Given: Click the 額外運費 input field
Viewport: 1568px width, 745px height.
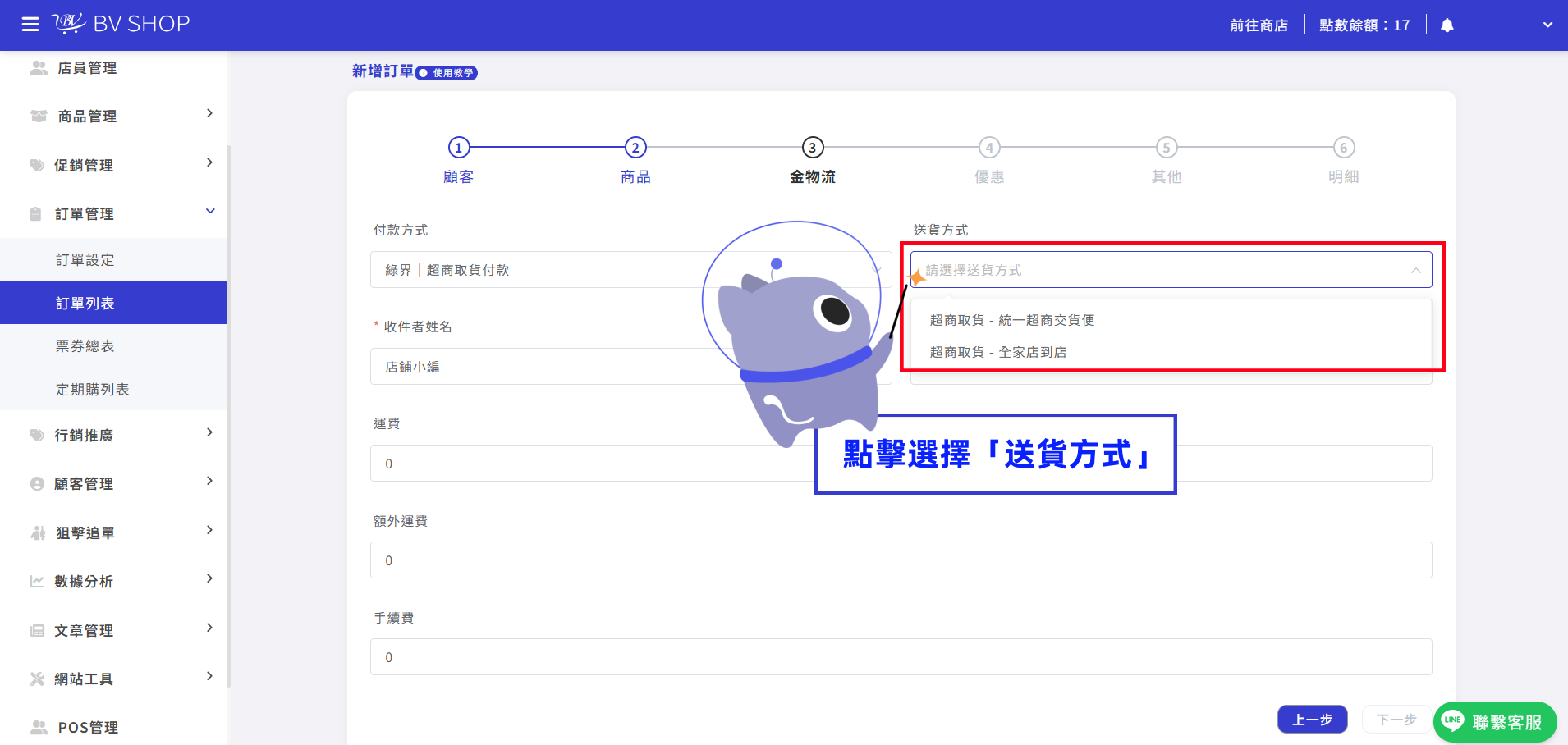Looking at the screenshot, I should 901,560.
